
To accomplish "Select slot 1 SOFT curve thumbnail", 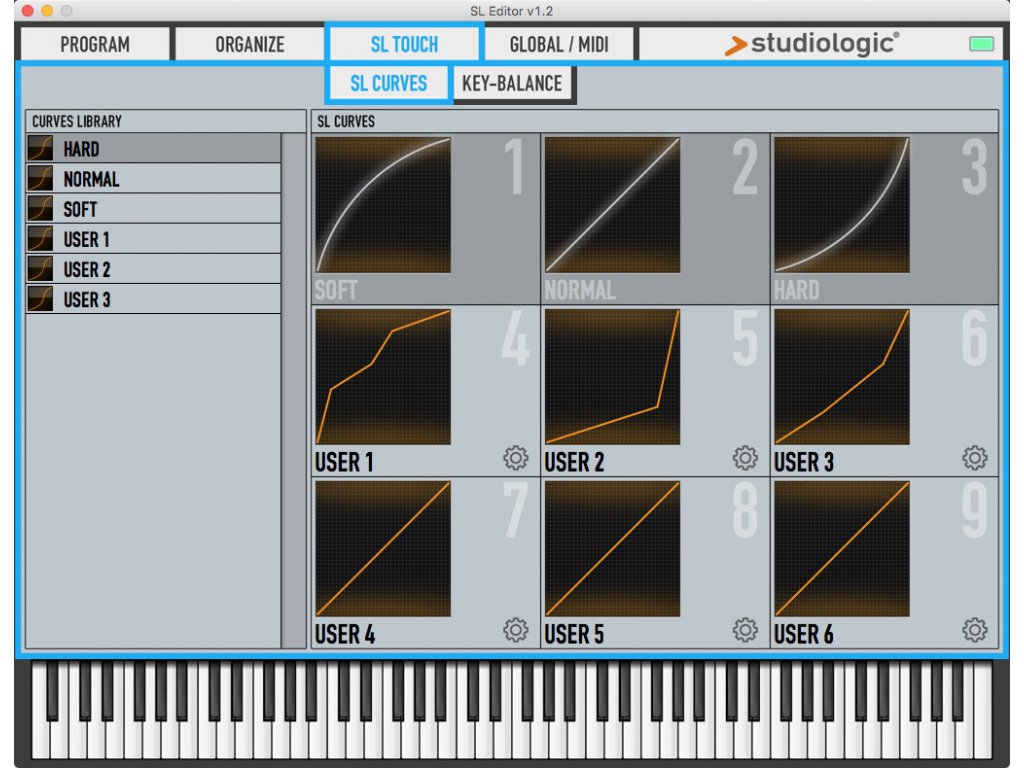I will point(383,204).
